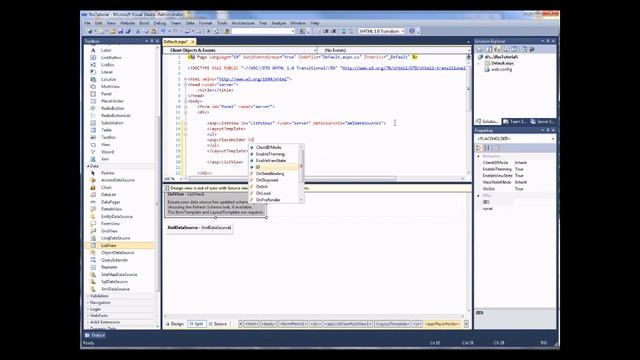
Task: Open the Output panel at the bottom
Action: [95, 335]
